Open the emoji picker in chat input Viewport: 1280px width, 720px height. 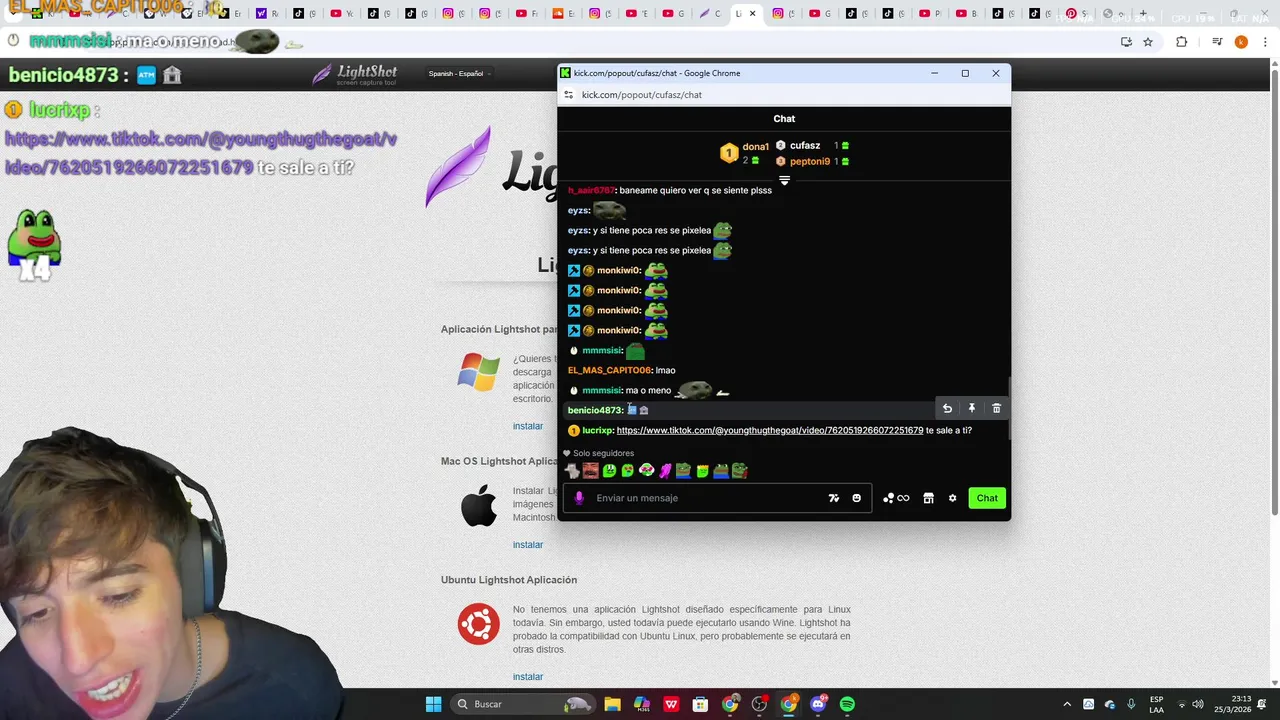click(x=857, y=498)
